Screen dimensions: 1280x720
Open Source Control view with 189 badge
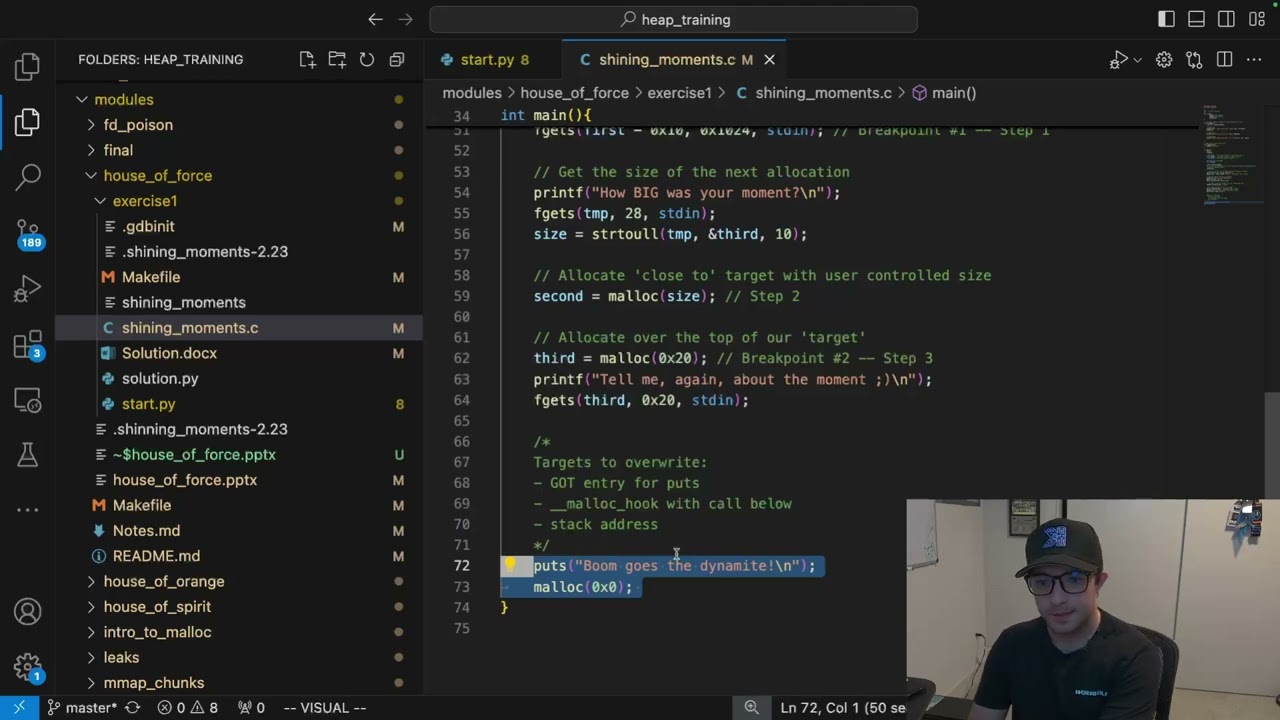(28, 234)
